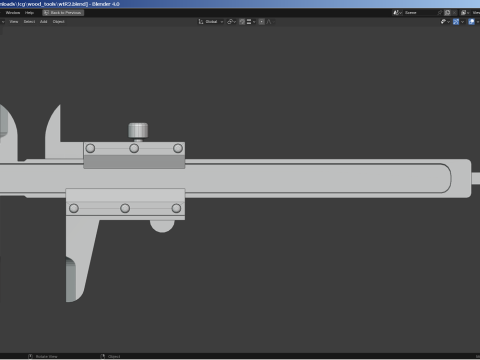Viewport: 480px width, 360px height.
Task: Click the new scene icon
Action: [448, 13]
